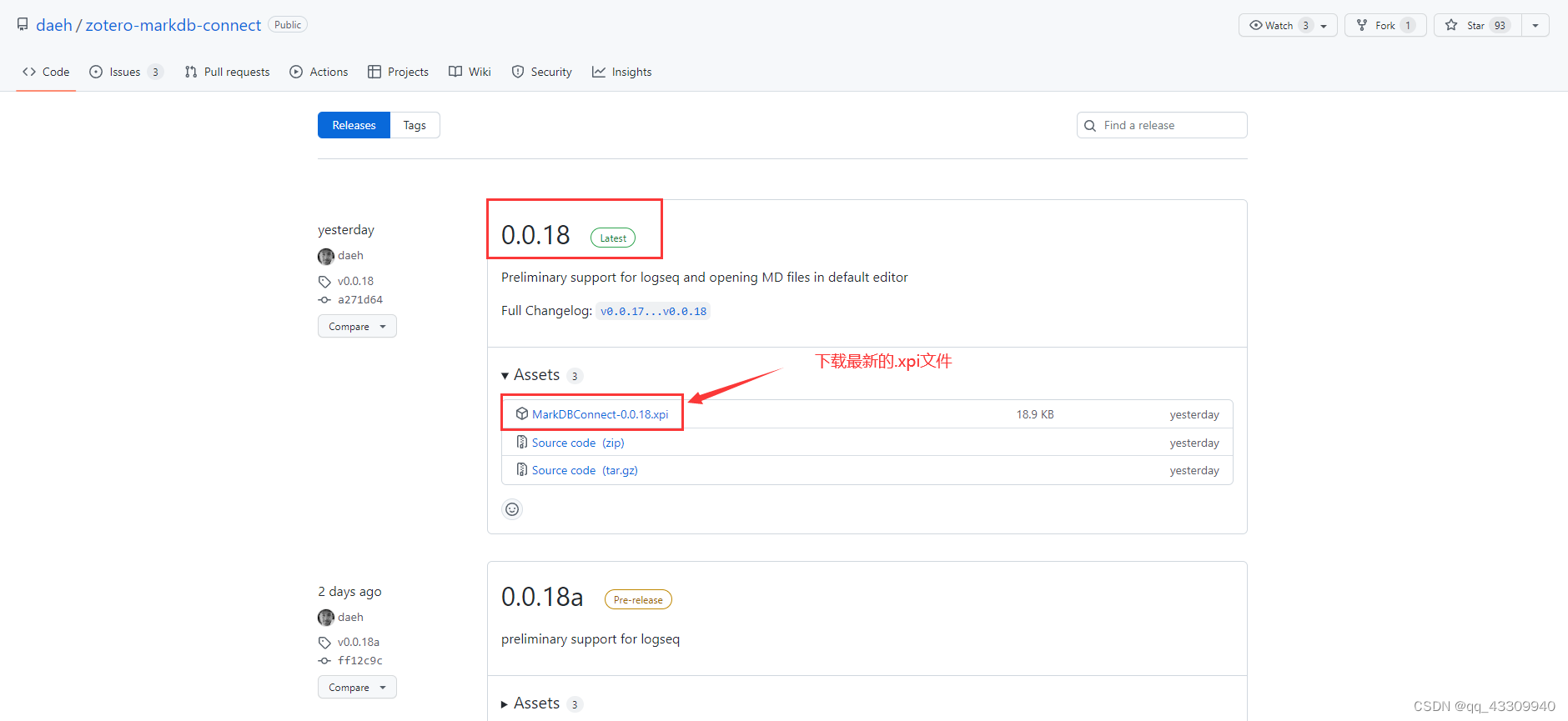Open the v0.0.18a tag link
The width and height of the screenshot is (1568, 721).
point(359,642)
